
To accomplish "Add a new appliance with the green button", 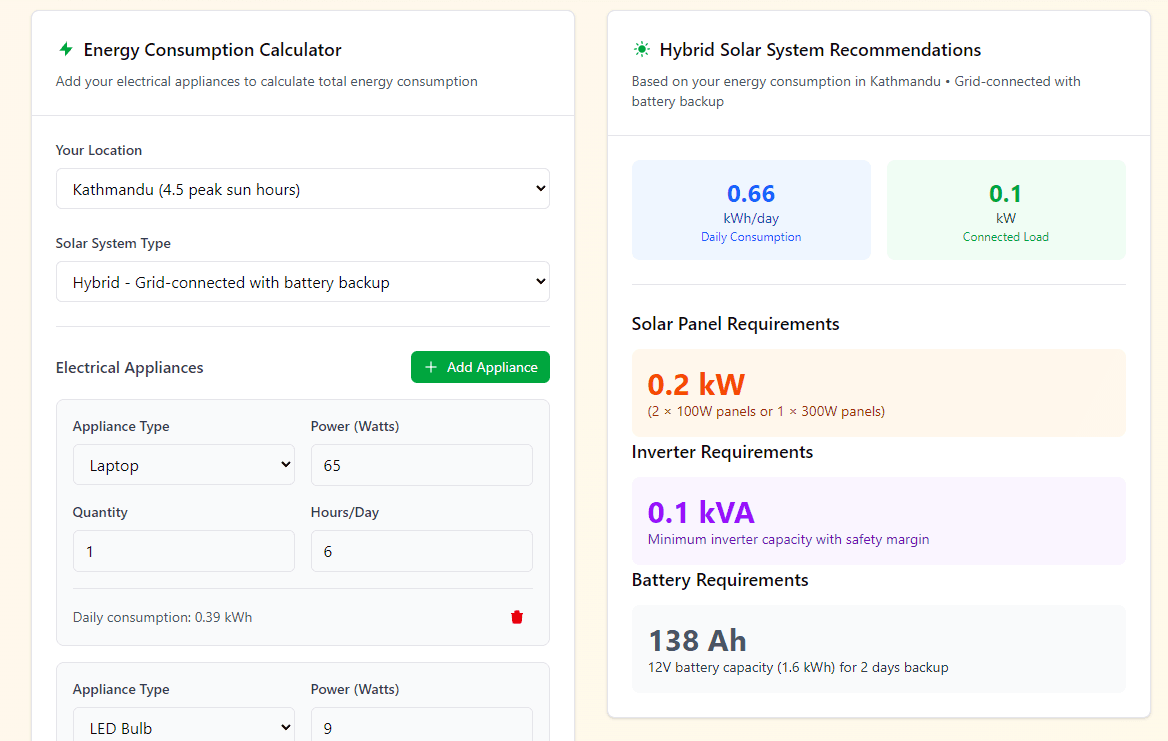I will (x=480, y=367).
